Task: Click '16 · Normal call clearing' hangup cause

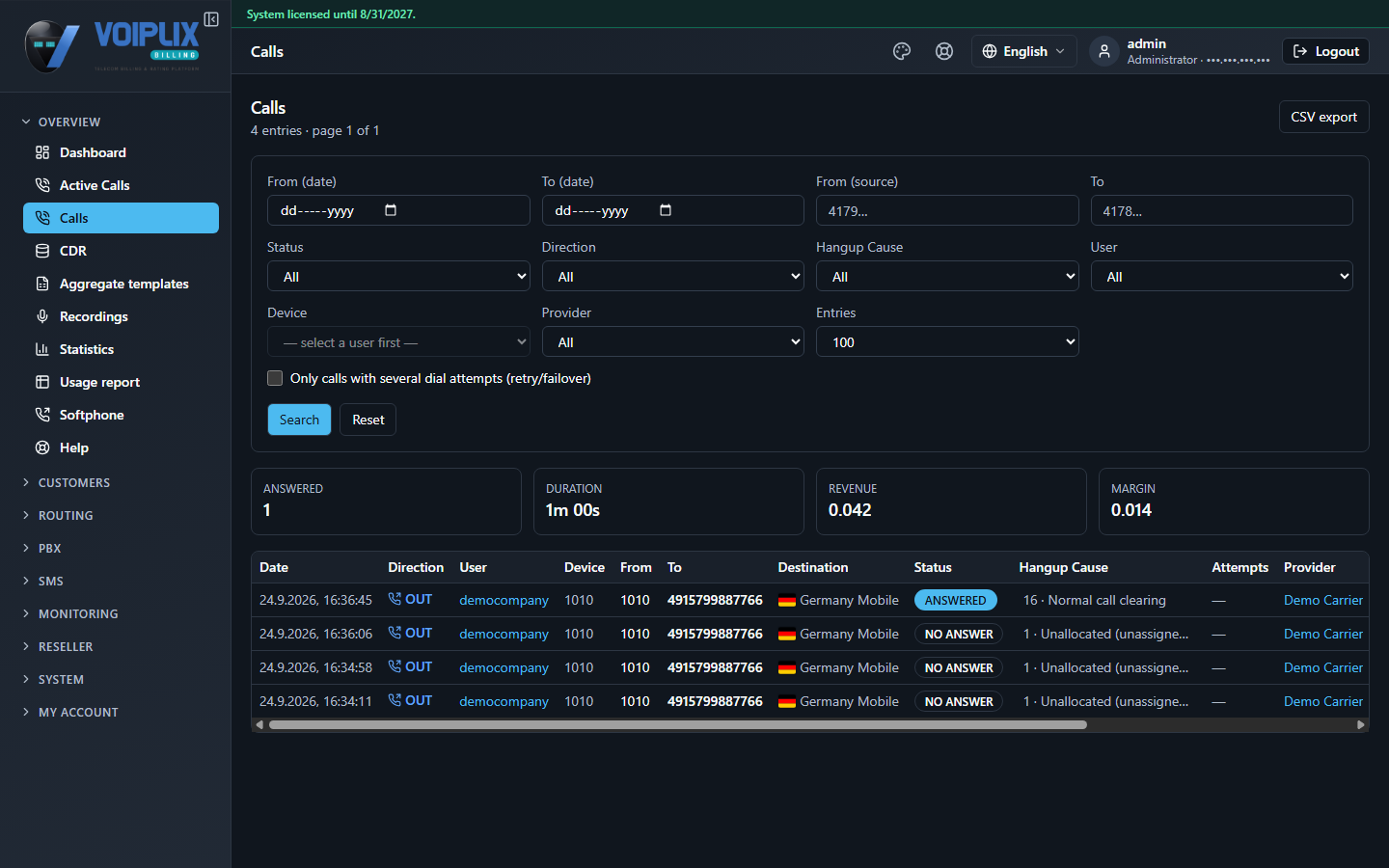Action: (1094, 600)
